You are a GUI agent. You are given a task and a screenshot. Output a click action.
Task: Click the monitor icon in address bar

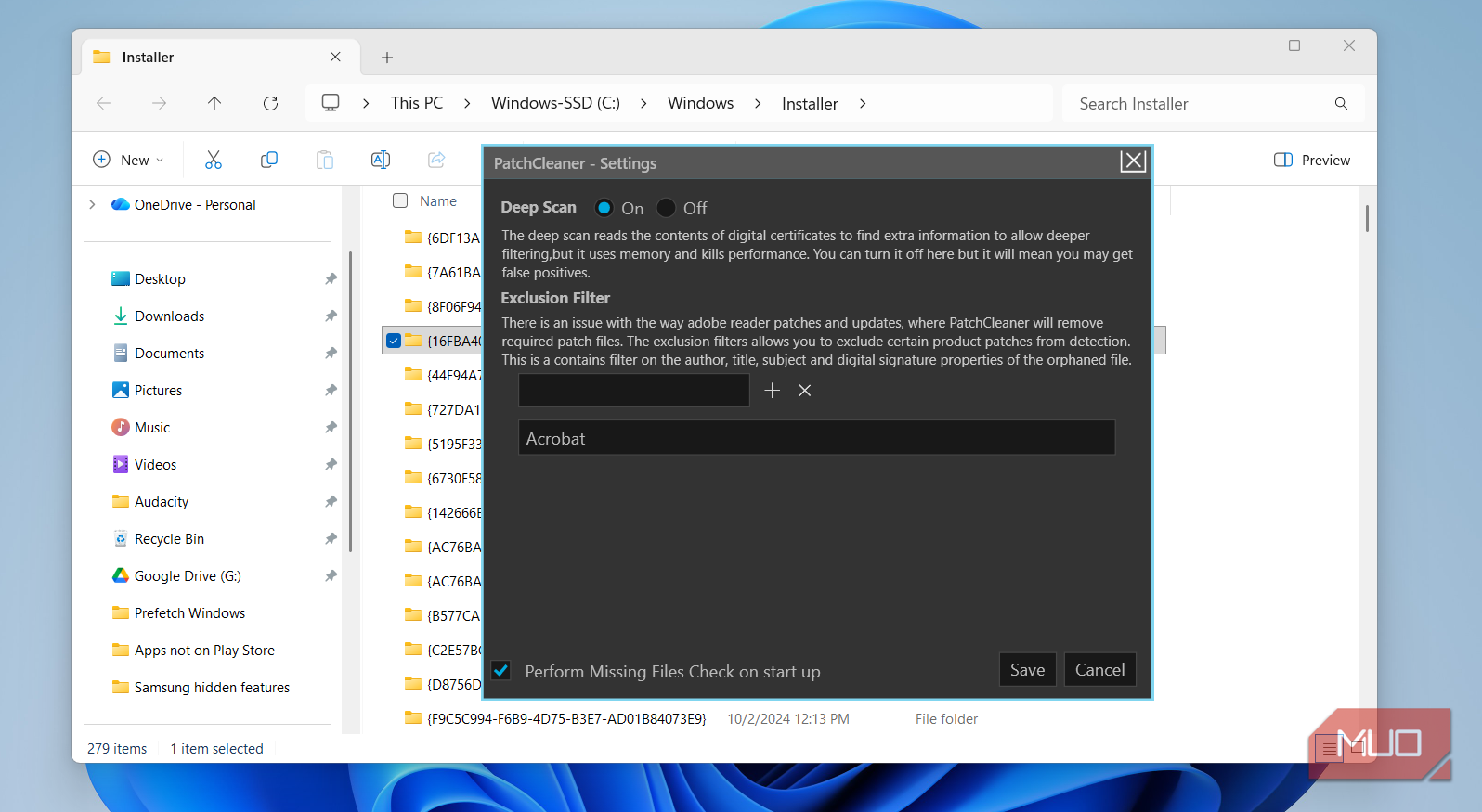click(331, 103)
